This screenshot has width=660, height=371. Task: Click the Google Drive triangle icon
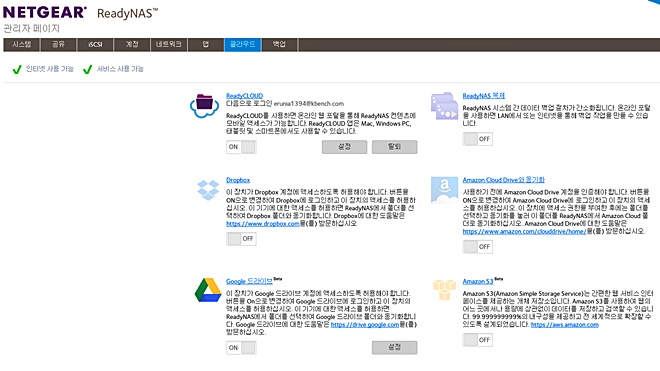[x=208, y=290]
